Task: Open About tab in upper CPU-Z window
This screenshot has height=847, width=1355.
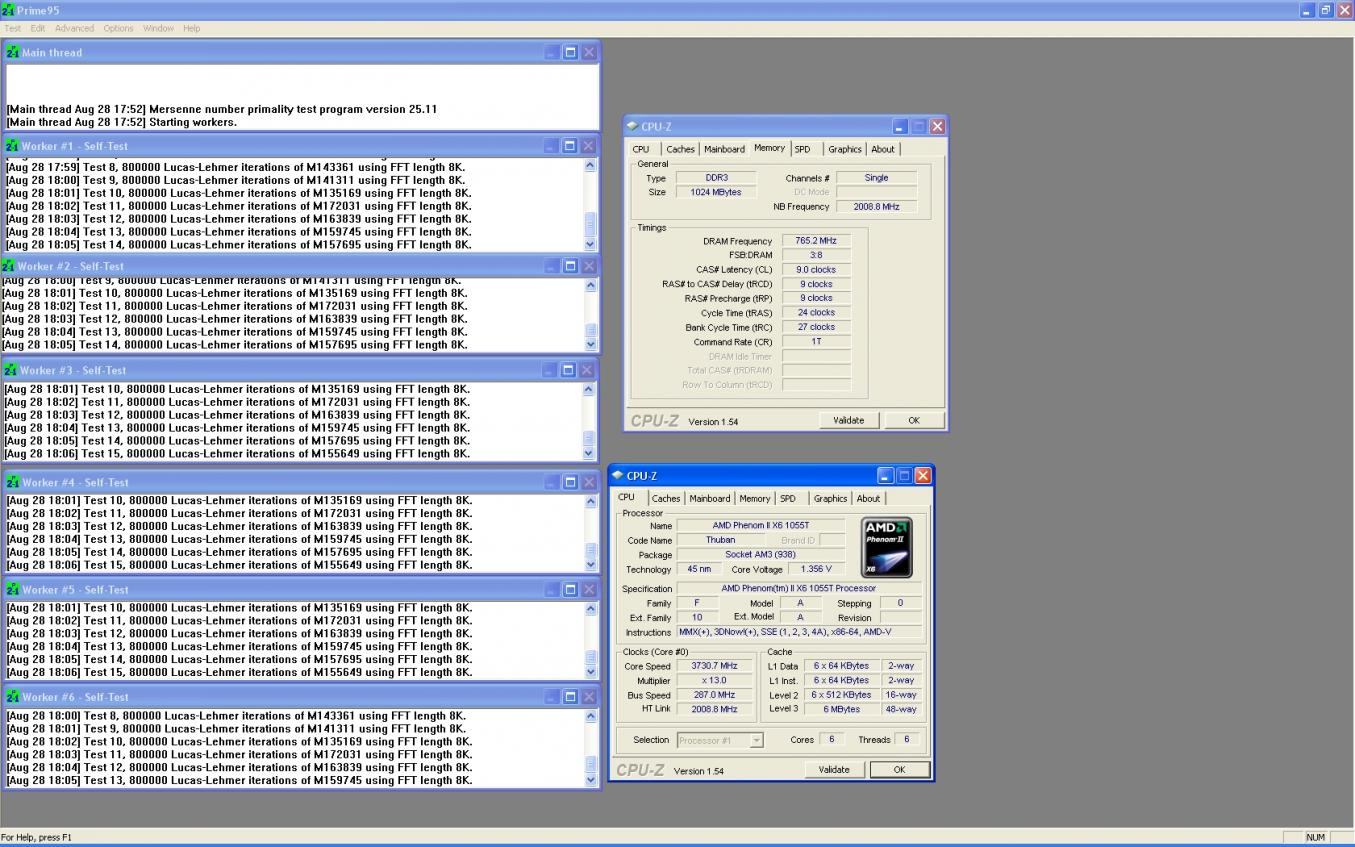Action: 883,149
